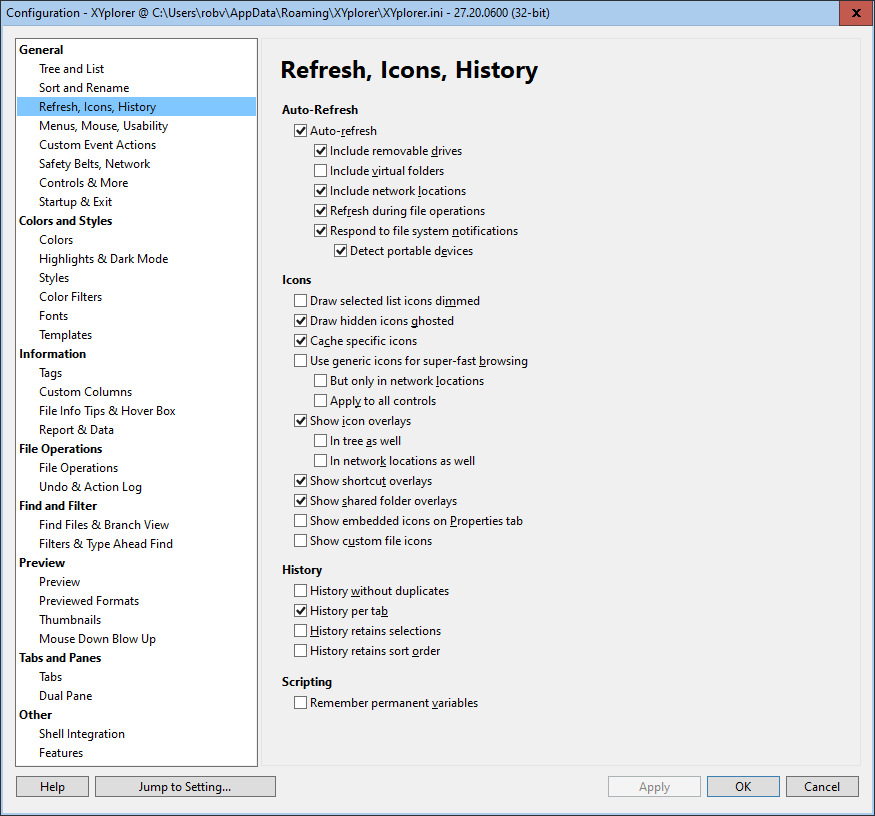The image size is (875, 816).
Task: Turn on "Show custom file icons"
Action: (300, 540)
